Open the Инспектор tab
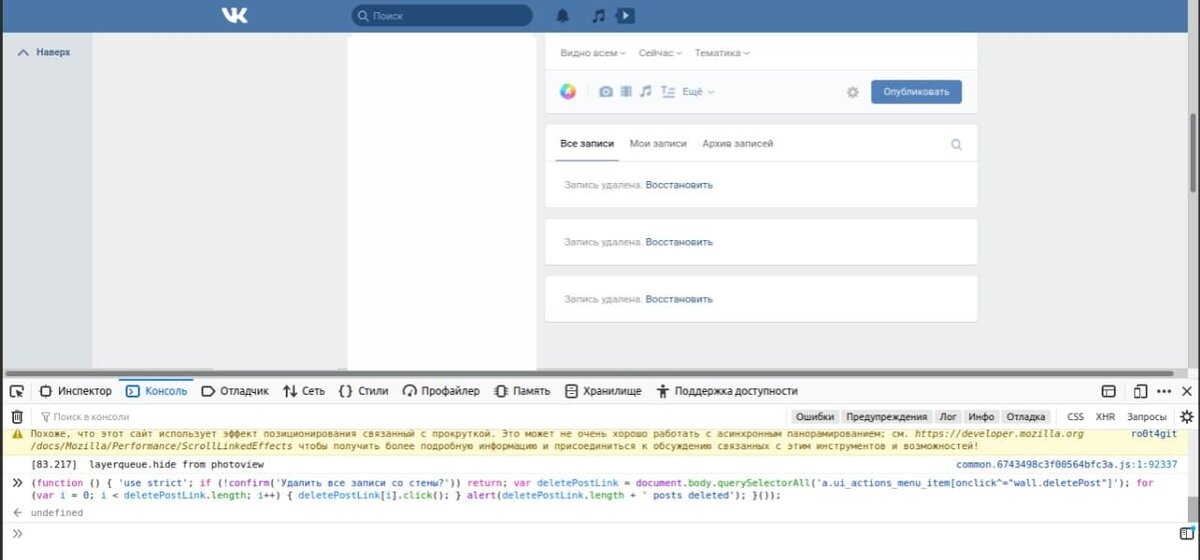Viewport: 1200px width, 560px height. tap(75, 391)
